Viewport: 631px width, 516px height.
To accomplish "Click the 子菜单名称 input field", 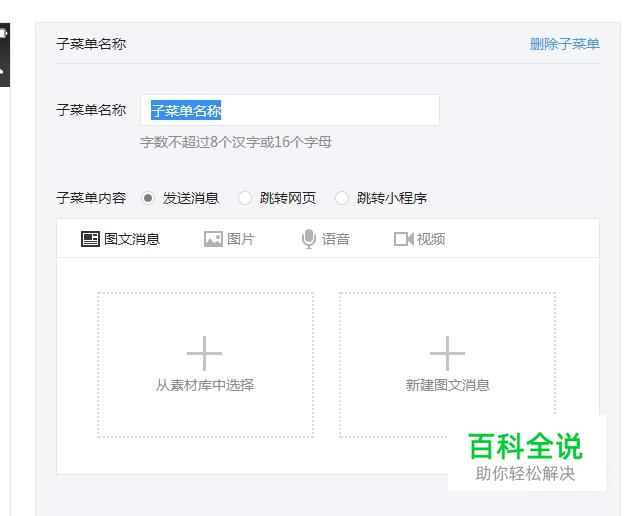I will coord(290,110).
